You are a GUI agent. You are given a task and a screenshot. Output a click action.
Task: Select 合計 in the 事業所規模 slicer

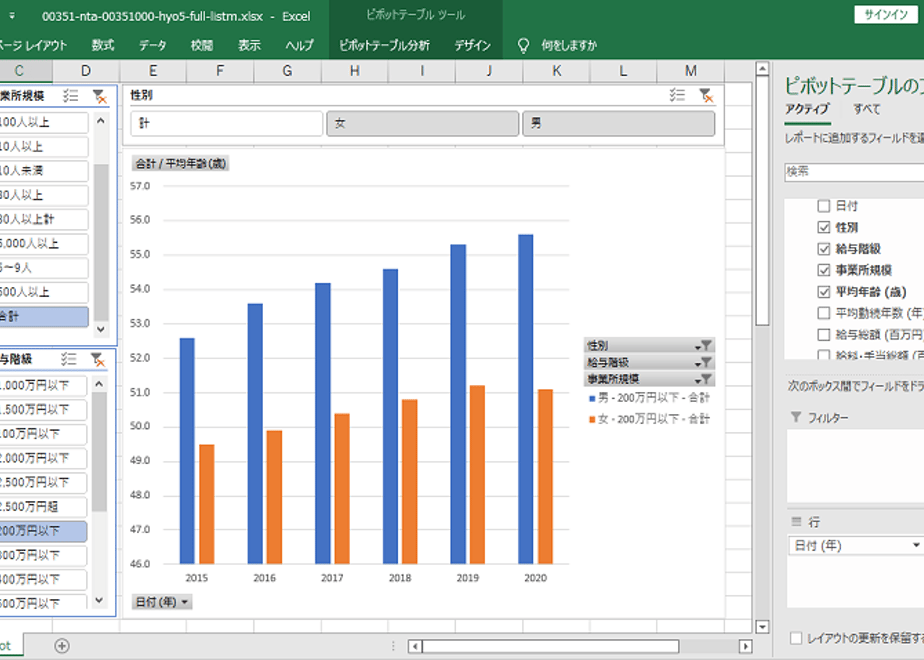42,316
